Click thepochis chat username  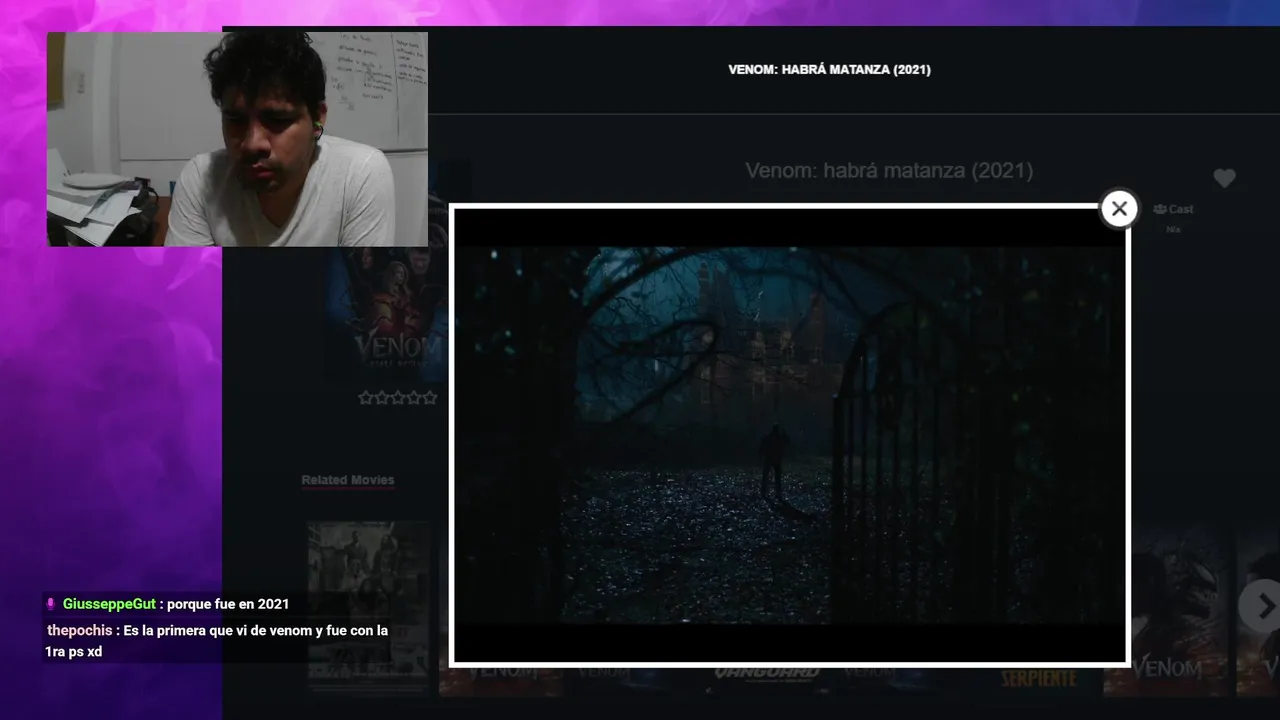pyautogui.click(x=80, y=631)
